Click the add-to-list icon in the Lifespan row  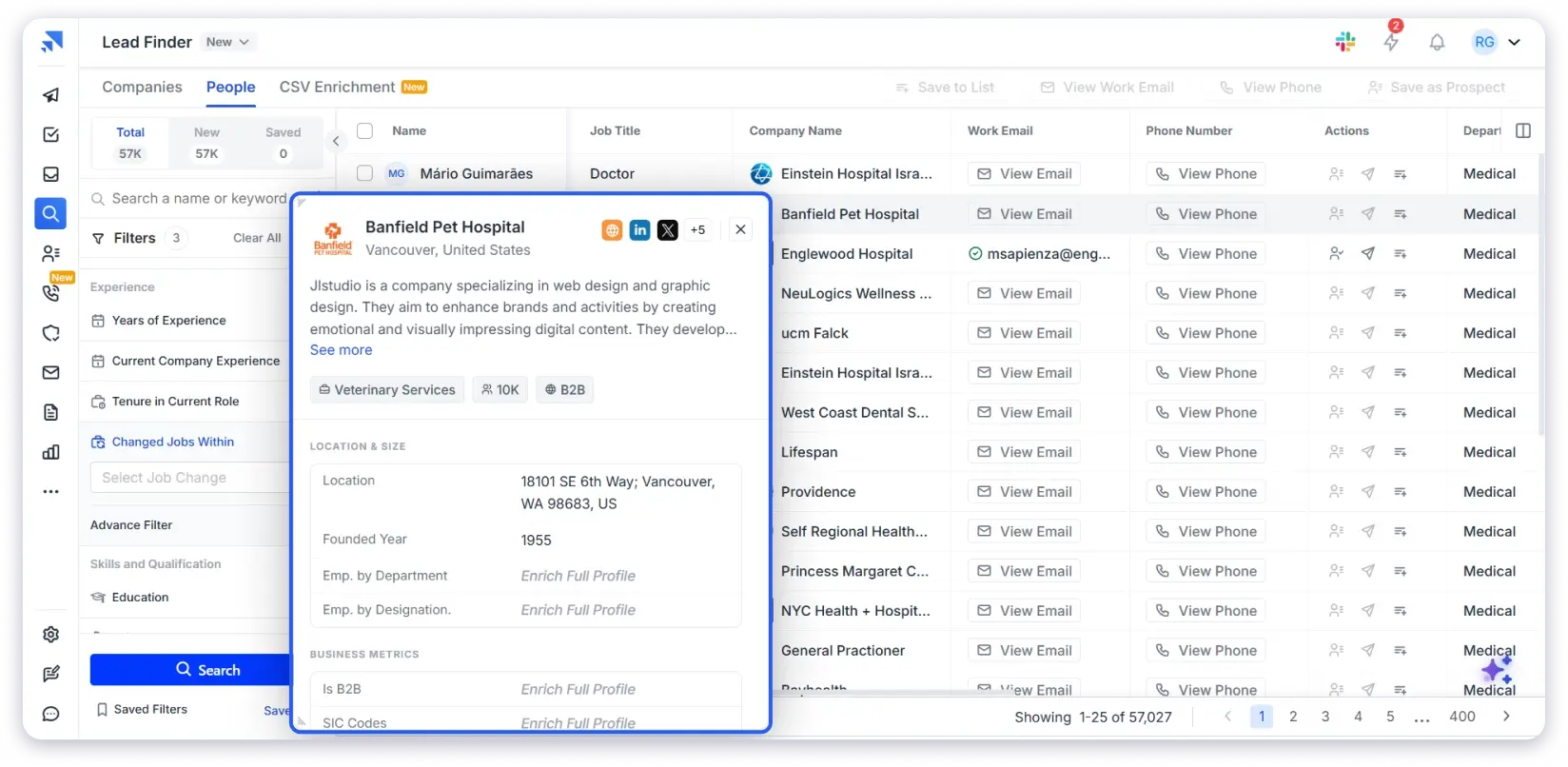(1400, 452)
